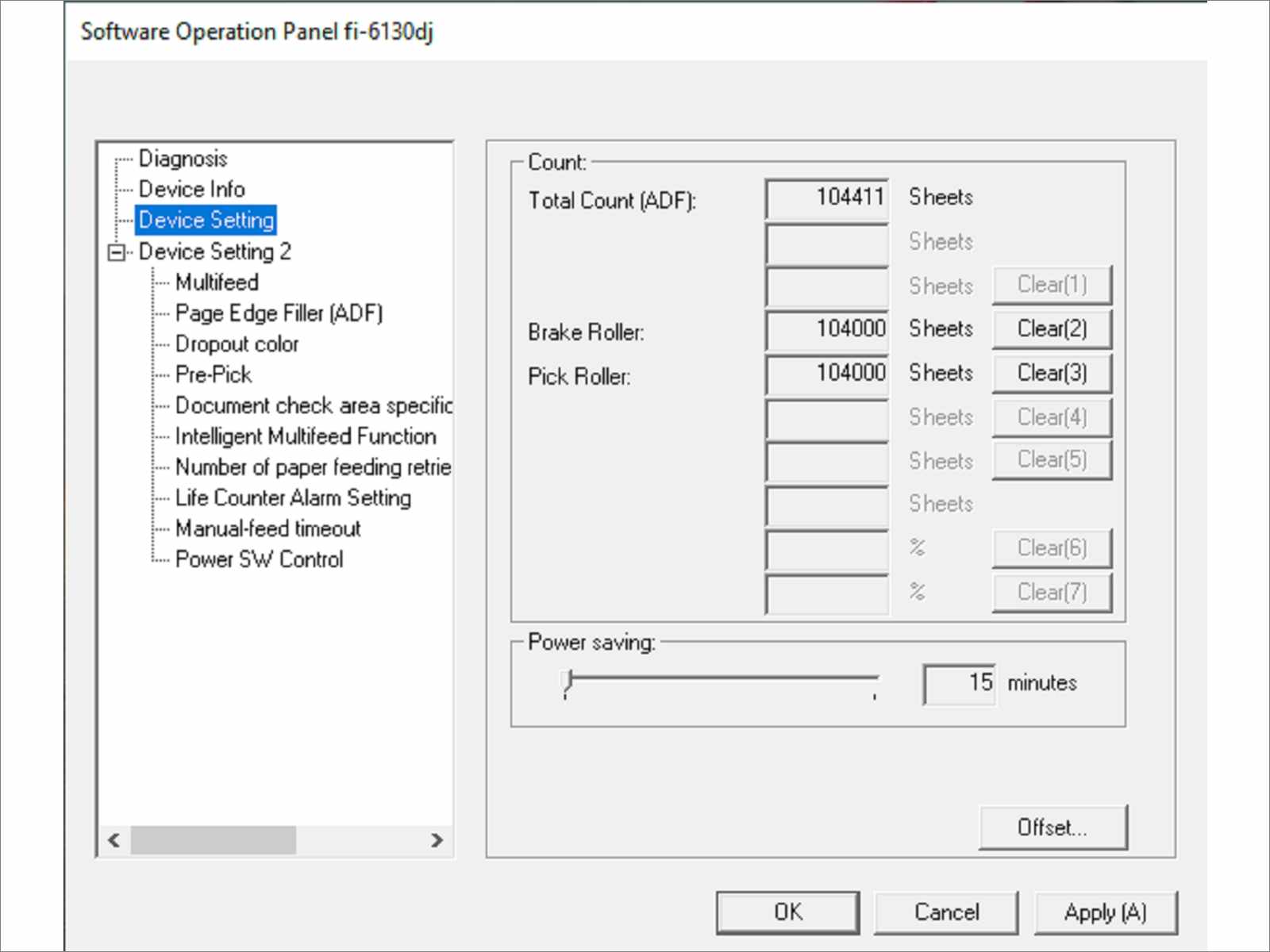This screenshot has width=1270, height=952.
Task: Collapse the Device Setting 2 tree node
Action: 117,252
